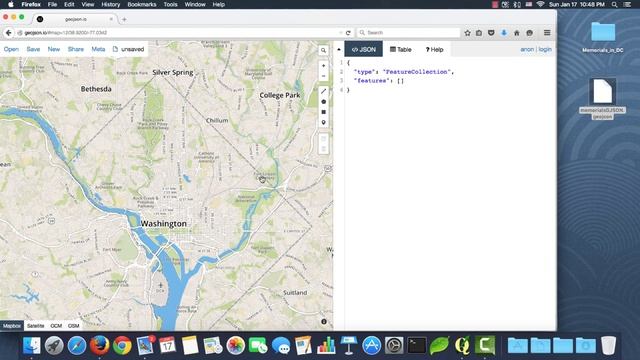Open a new Firefox tab with plus
Screen dimensions: 640x360
(x=124, y=19)
